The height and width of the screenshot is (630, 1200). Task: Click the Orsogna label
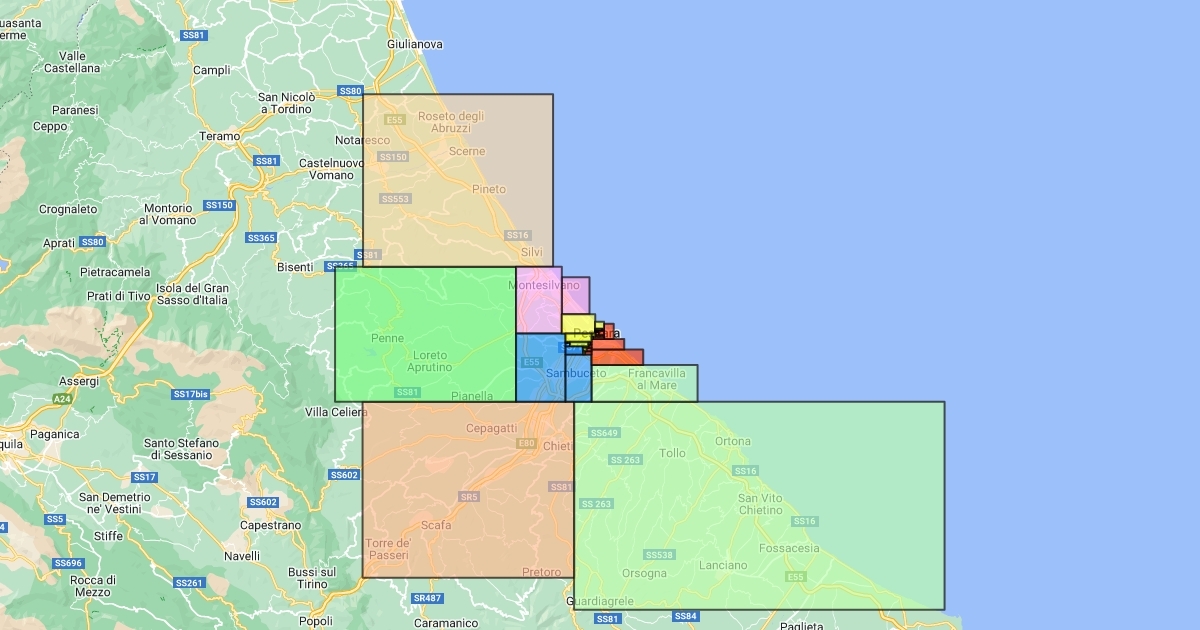(x=644, y=573)
